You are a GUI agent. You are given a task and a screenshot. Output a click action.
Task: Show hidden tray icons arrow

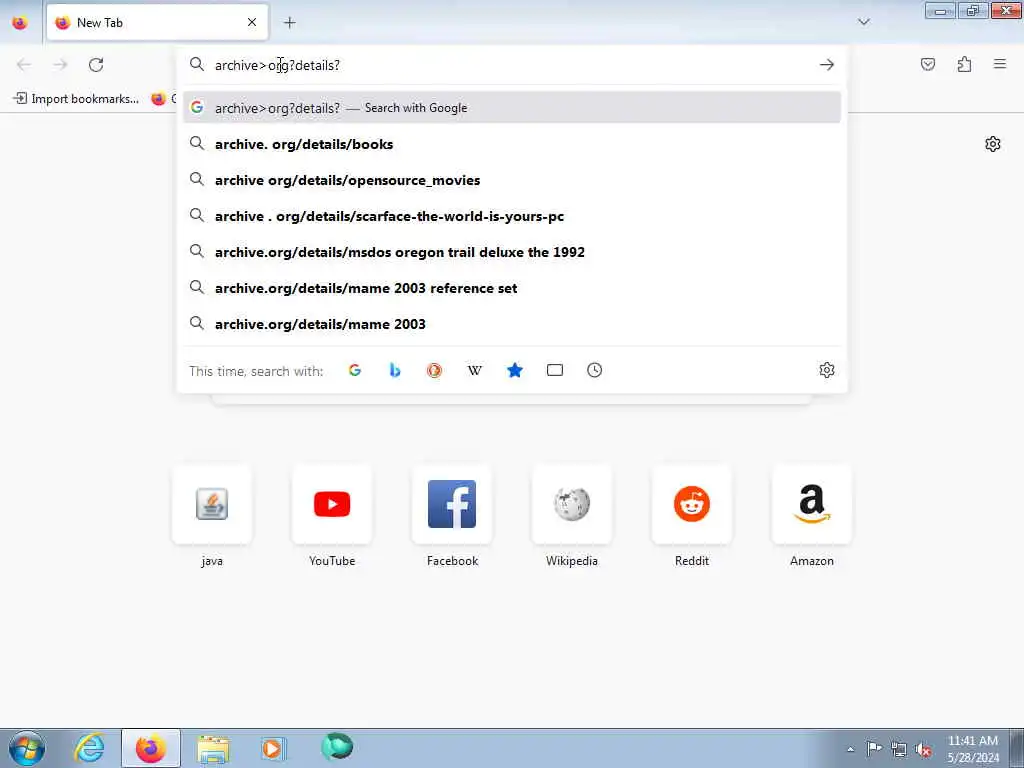coord(850,749)
